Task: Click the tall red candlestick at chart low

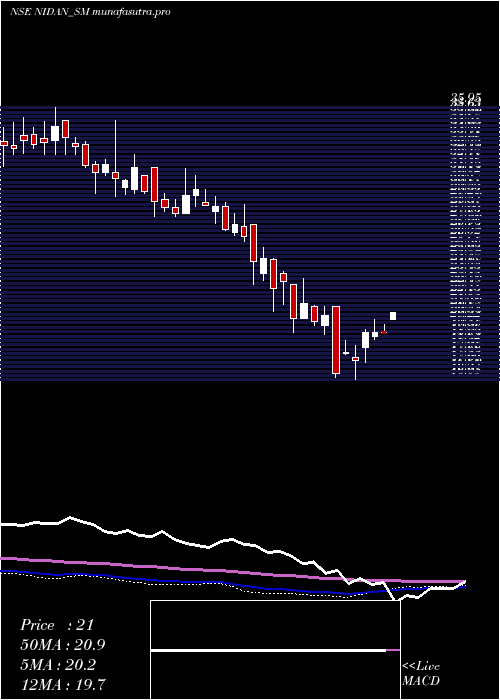Action: tap(336, 340)
